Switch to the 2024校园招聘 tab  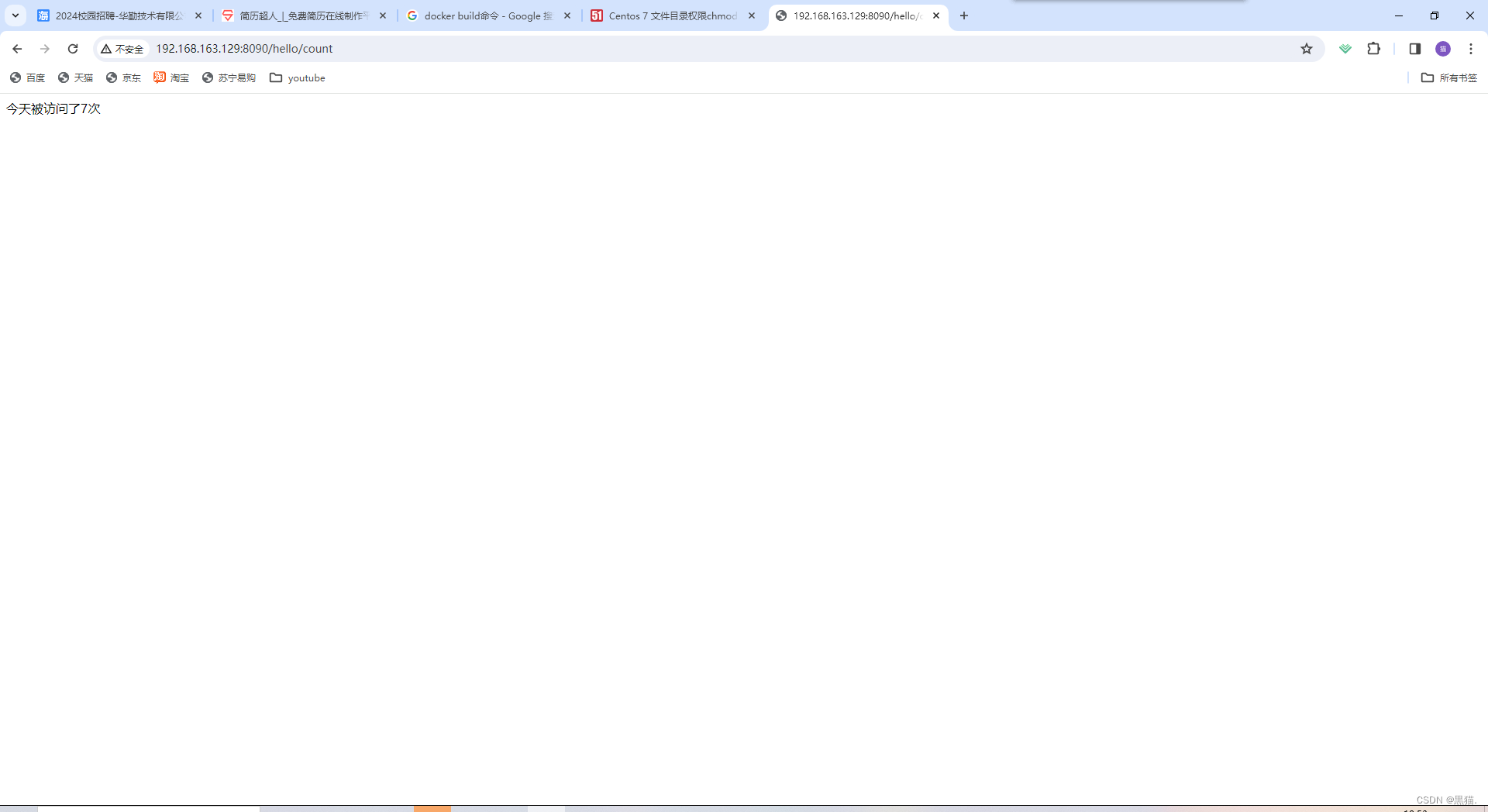(x=120, y=15)
